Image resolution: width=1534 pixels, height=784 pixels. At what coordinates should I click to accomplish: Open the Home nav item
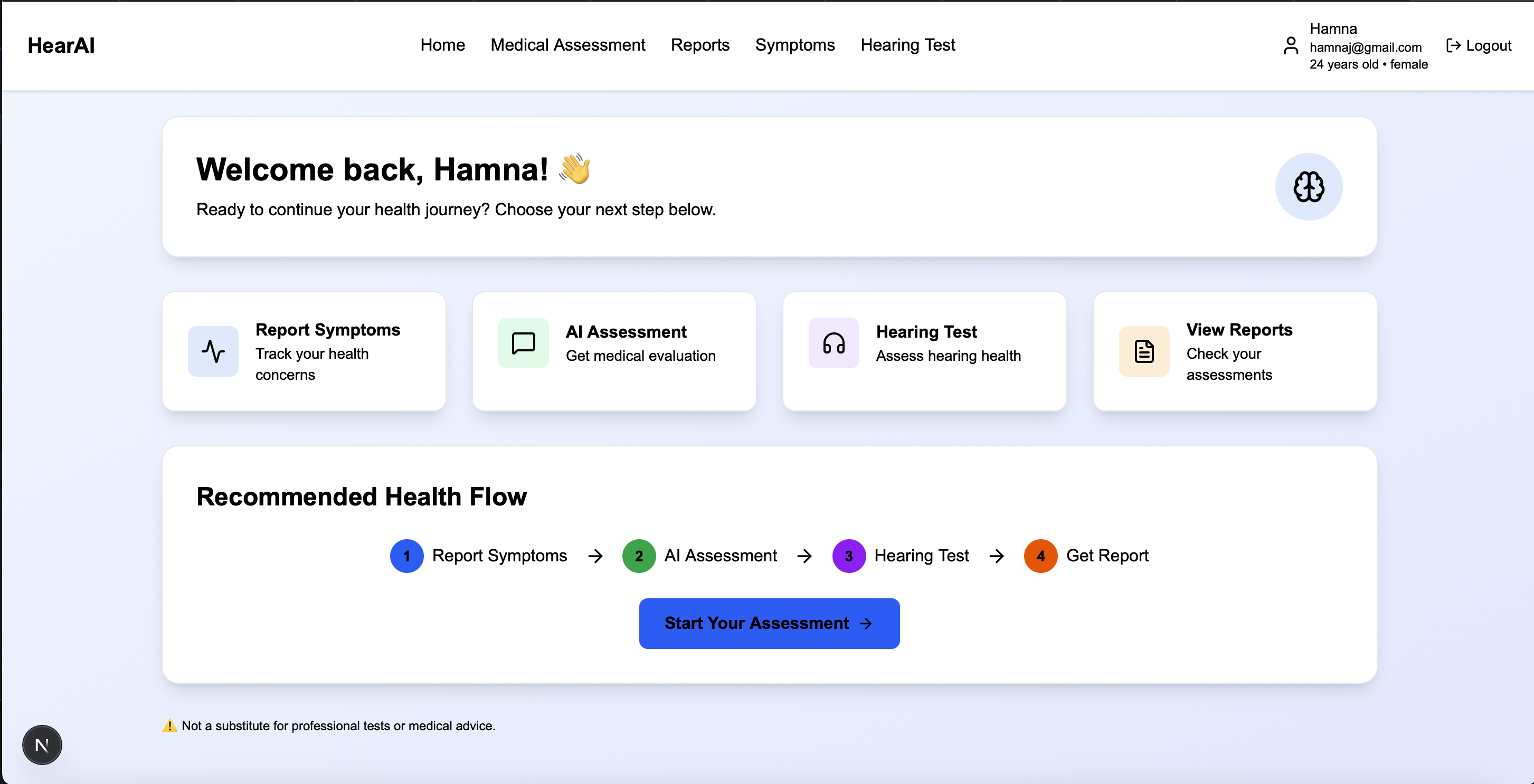442,45
